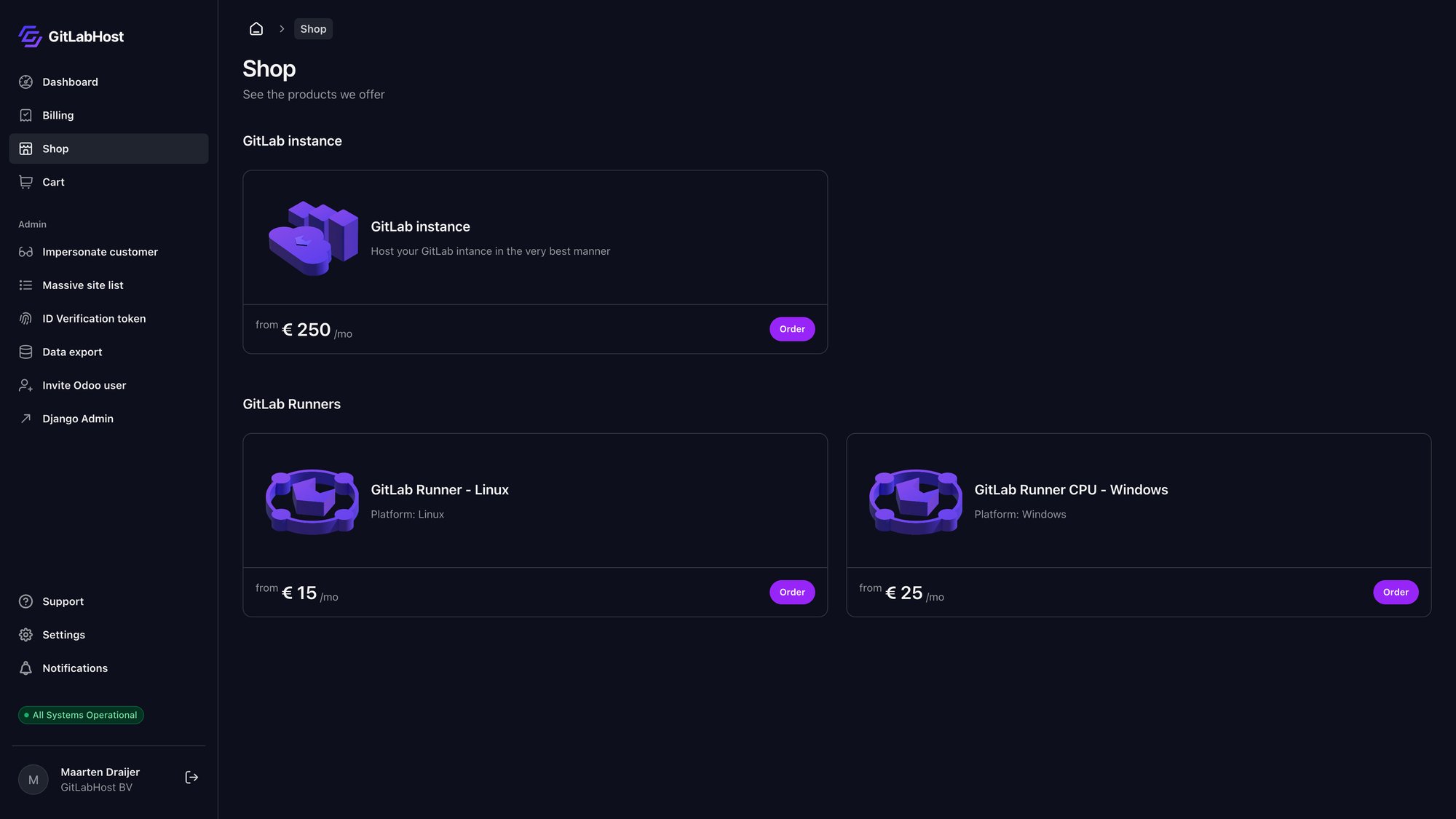The height and width of the screenshot is (819, 1456).
Task: Click the Impersonate customer glasses icon
Action: (x=25, y=251)
